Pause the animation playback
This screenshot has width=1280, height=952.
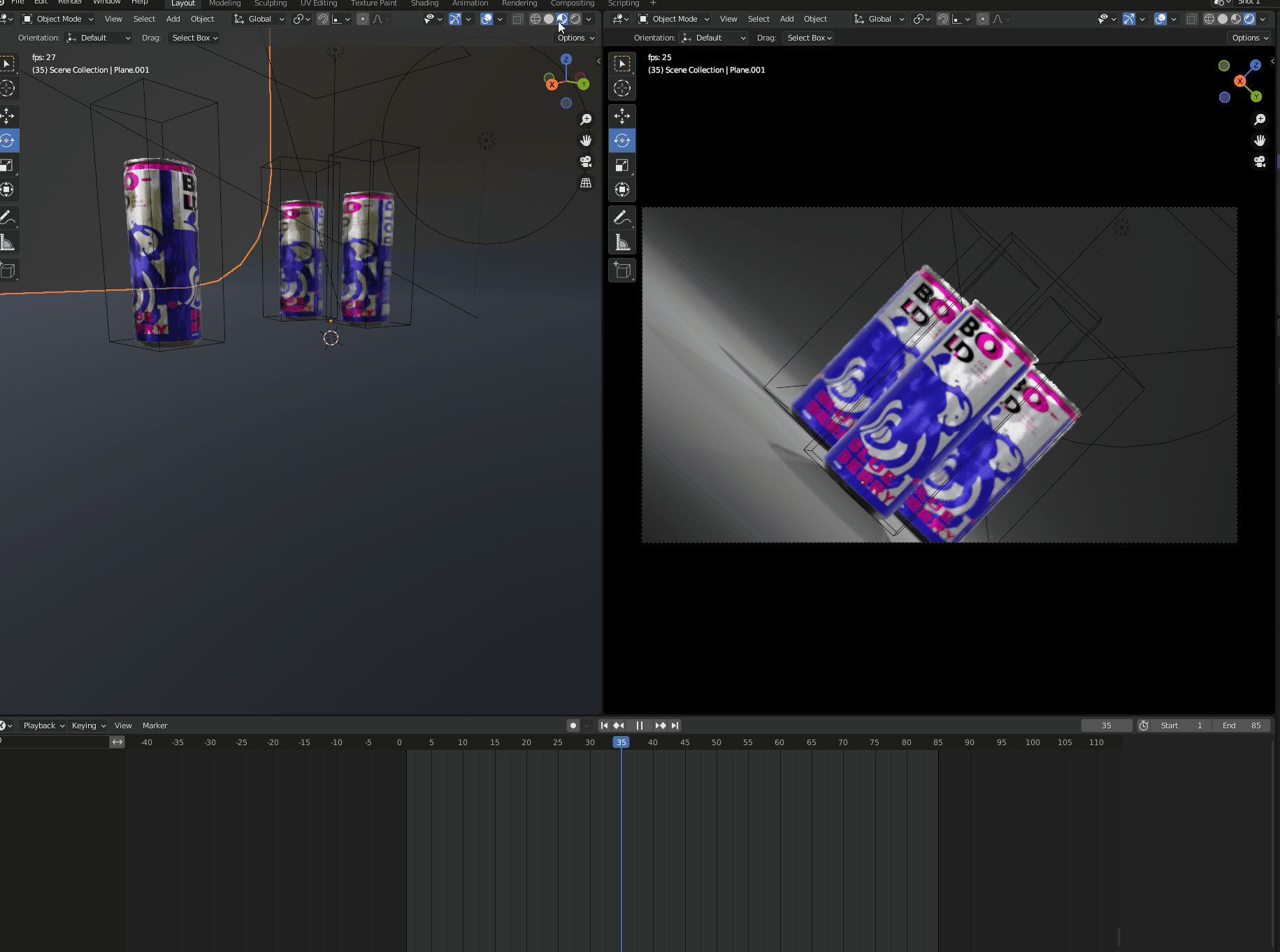pyautogui.click(x=639, y=726)
